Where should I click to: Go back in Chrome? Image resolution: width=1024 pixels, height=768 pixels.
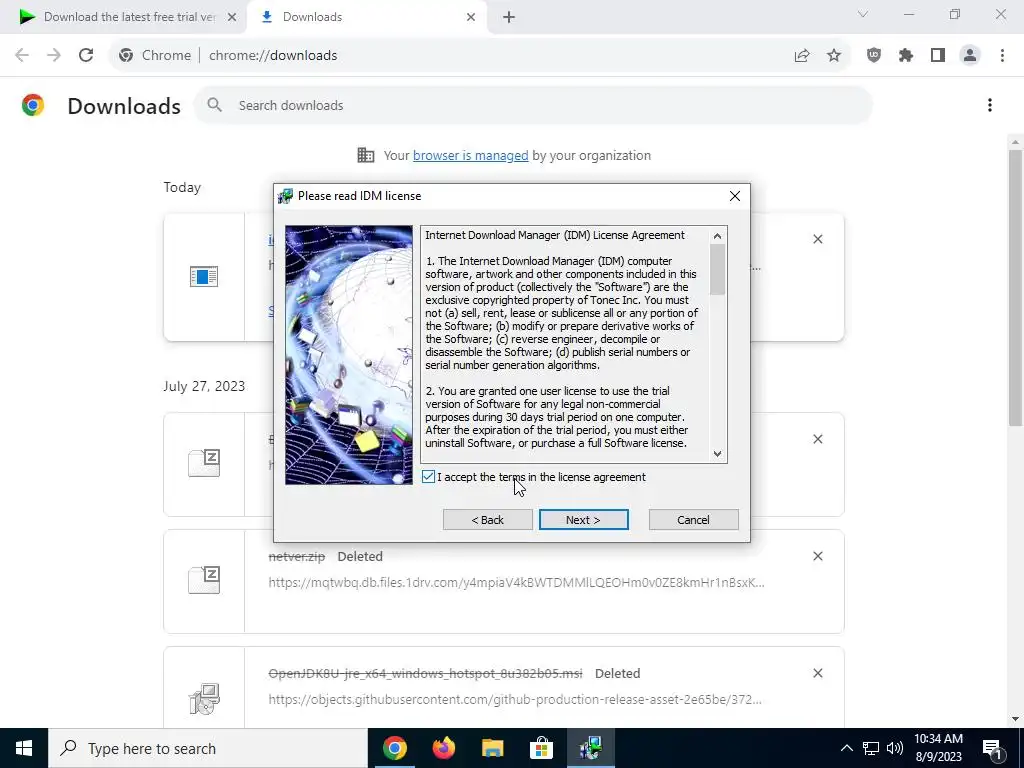tap(22, 56)
